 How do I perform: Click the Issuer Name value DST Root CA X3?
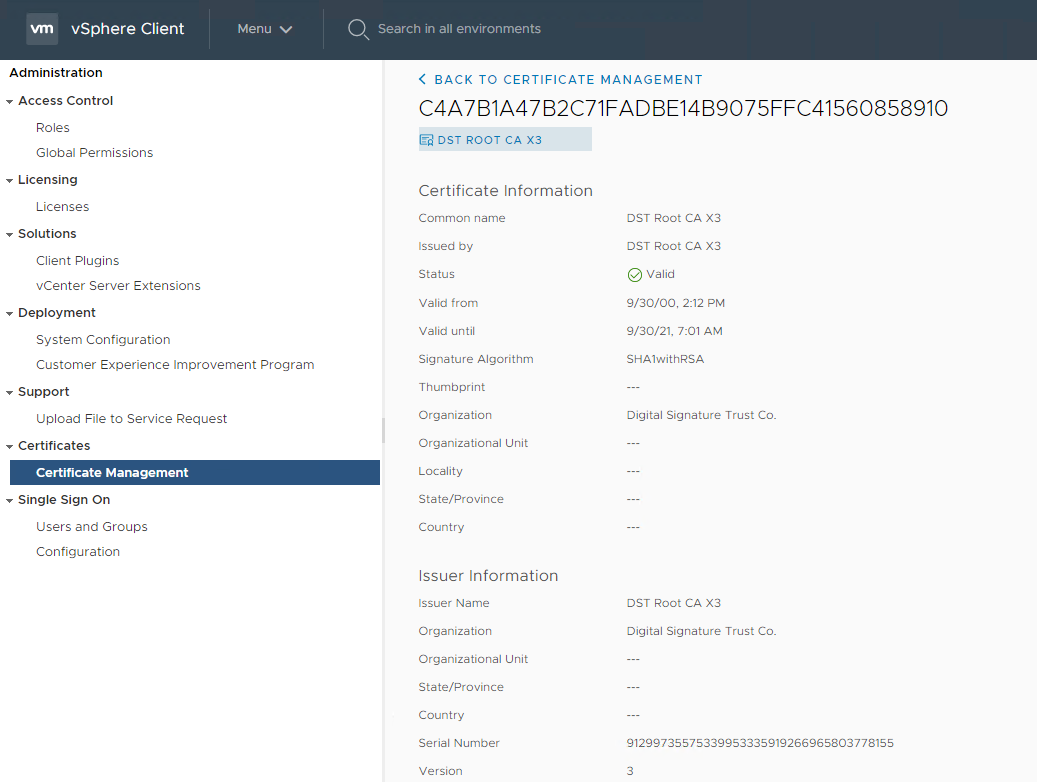[674, 603]
